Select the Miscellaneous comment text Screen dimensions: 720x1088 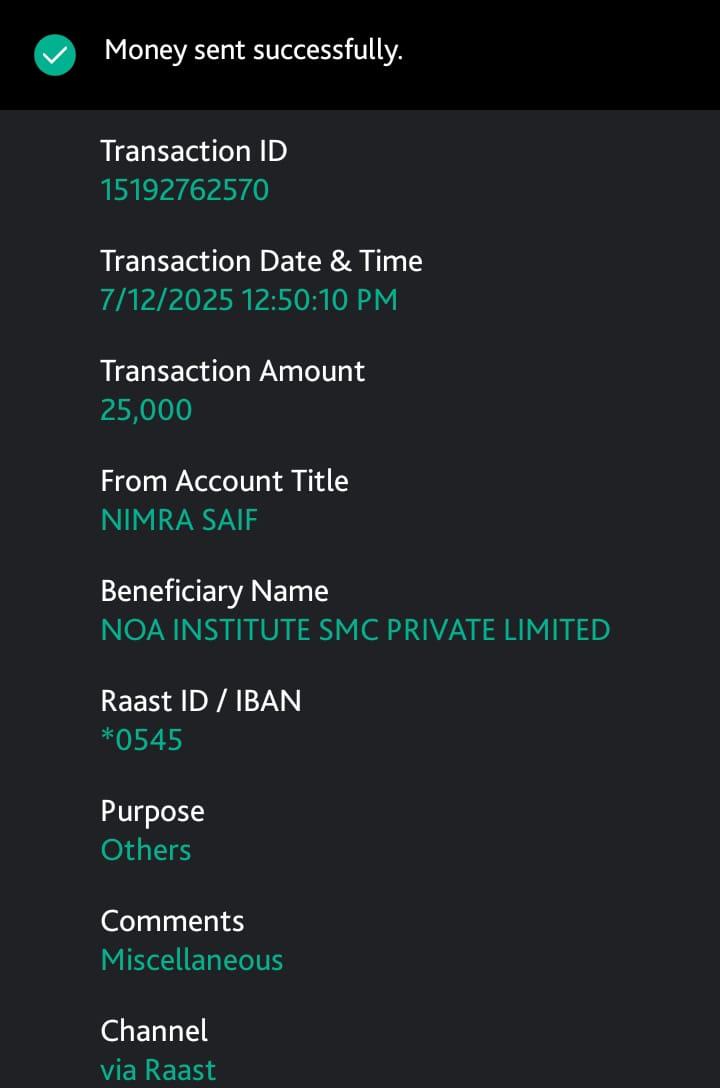click(x=192, y=960)
